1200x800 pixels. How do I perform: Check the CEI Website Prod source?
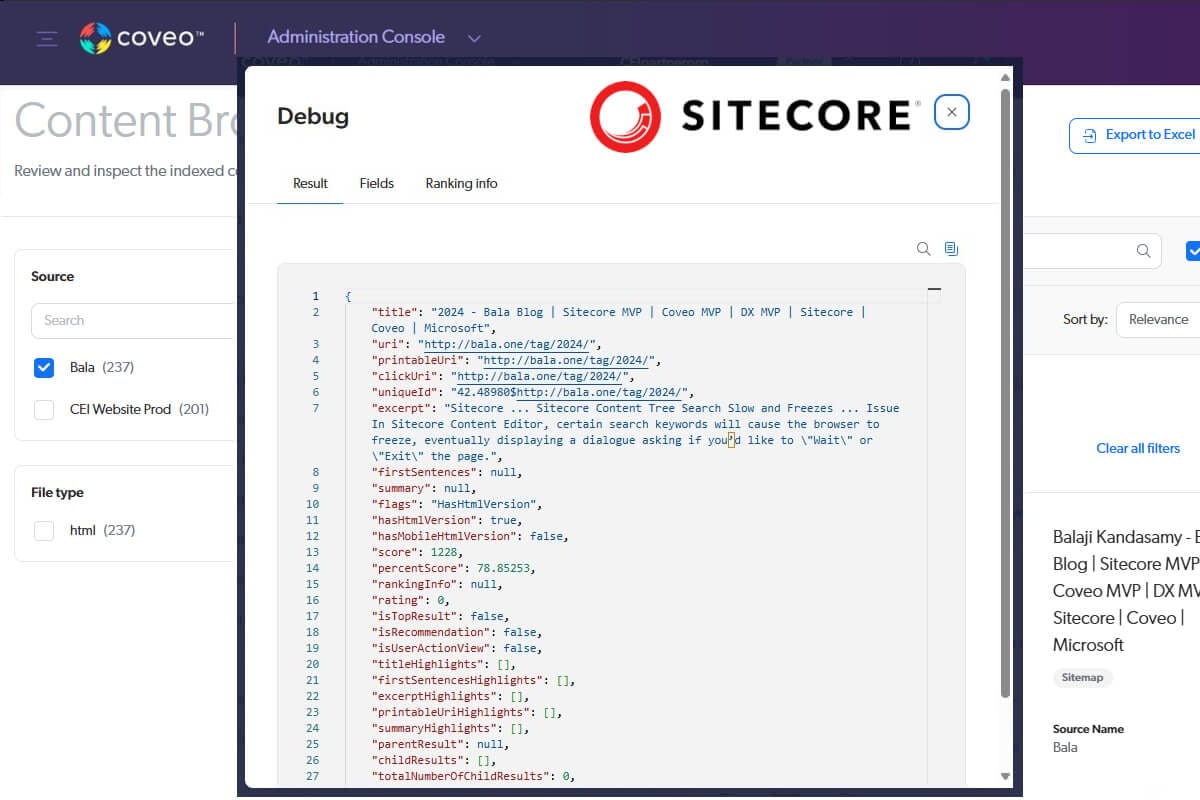tap(44, 410)
